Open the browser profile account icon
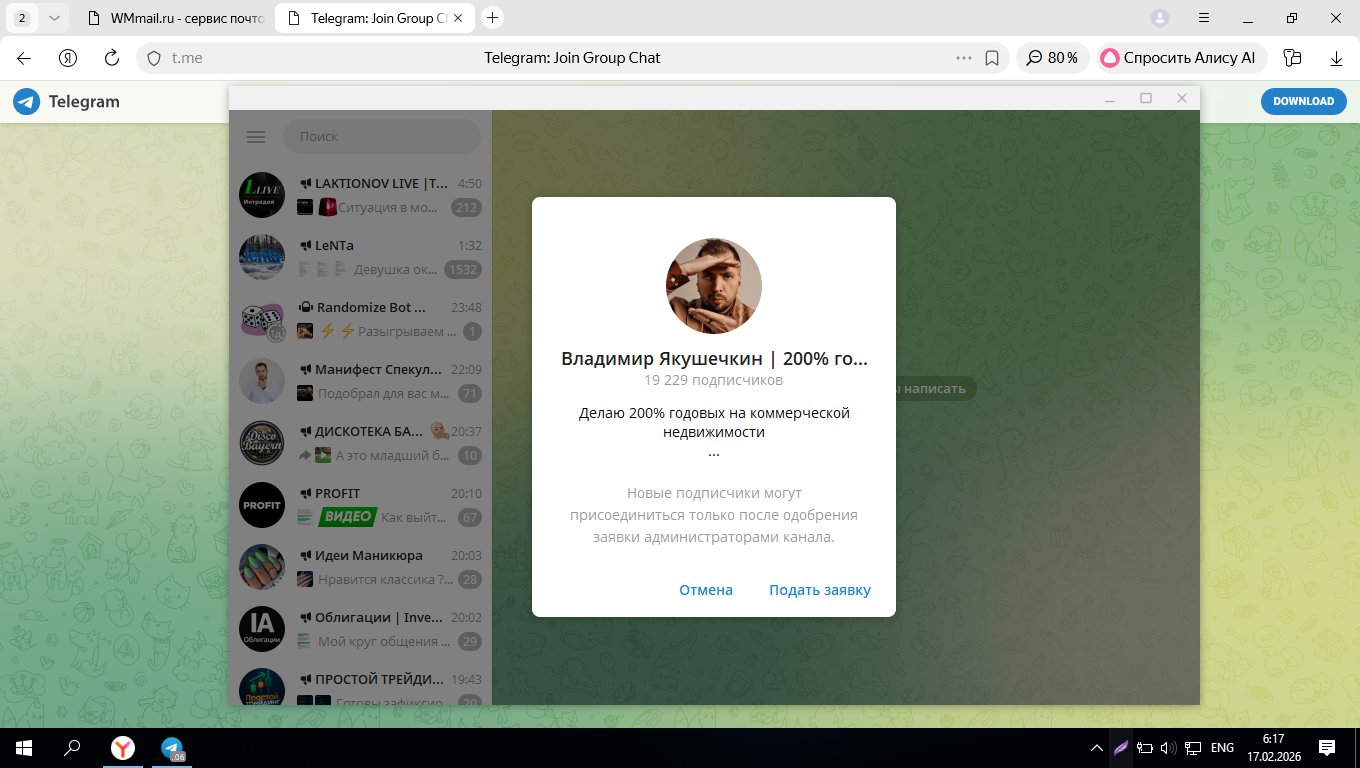 pos(1160,17)
